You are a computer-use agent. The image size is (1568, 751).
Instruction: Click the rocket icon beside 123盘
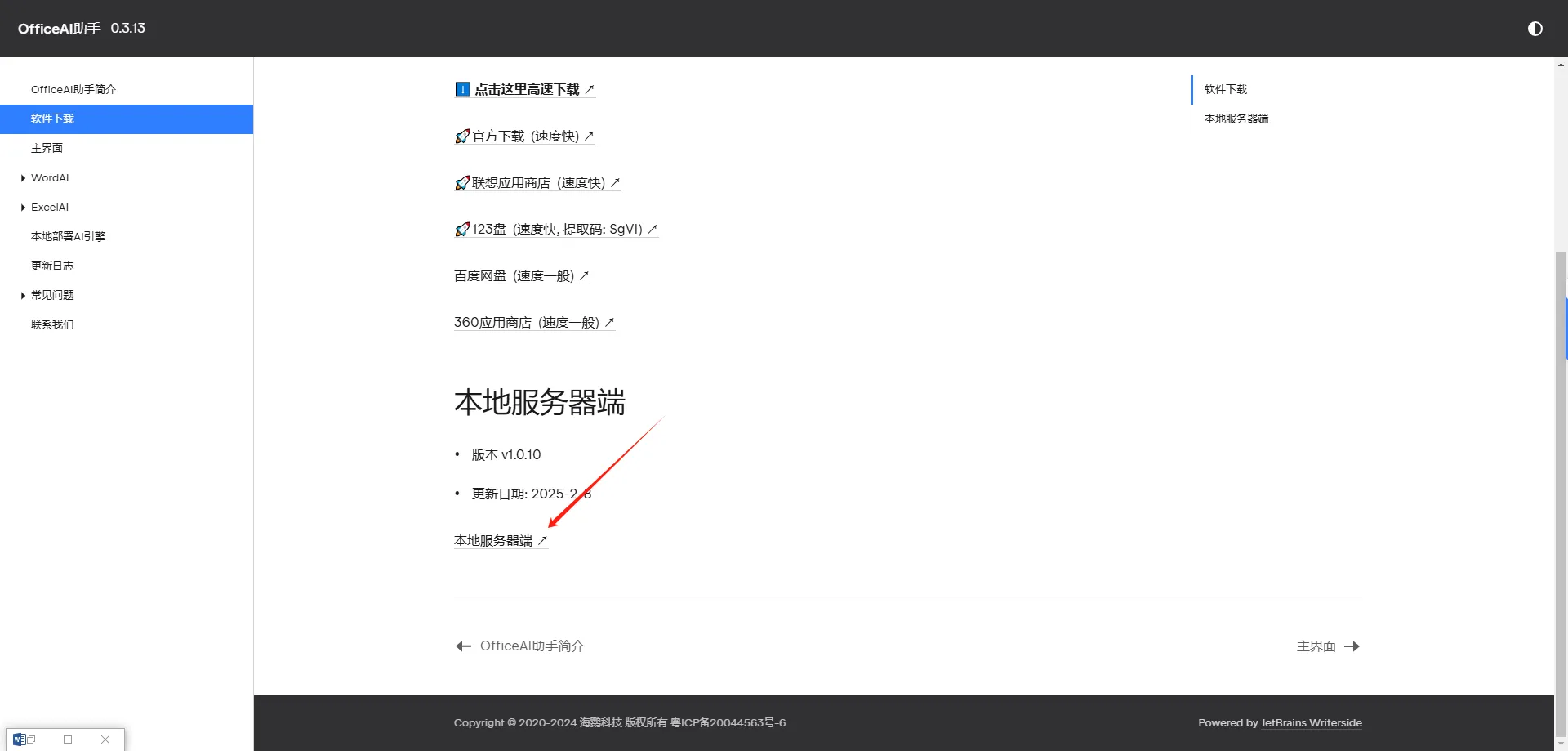[462, 230]
